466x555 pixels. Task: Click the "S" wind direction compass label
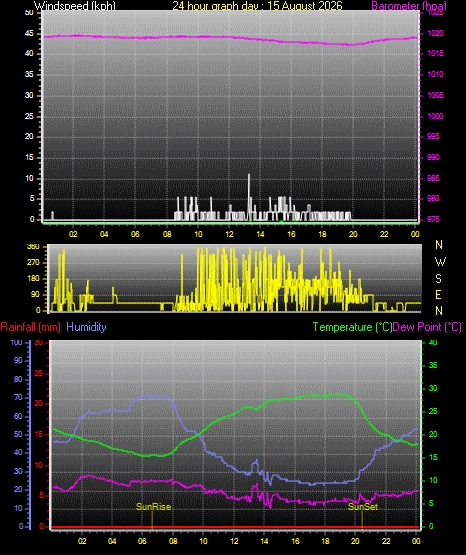click(x=438, y=279)
